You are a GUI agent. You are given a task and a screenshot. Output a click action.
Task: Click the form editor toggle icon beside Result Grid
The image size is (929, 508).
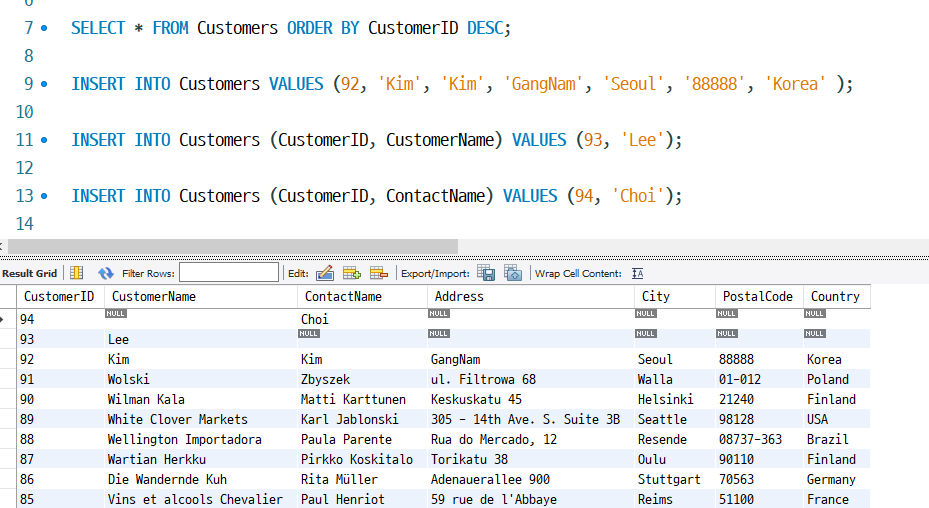coord(76,273)
